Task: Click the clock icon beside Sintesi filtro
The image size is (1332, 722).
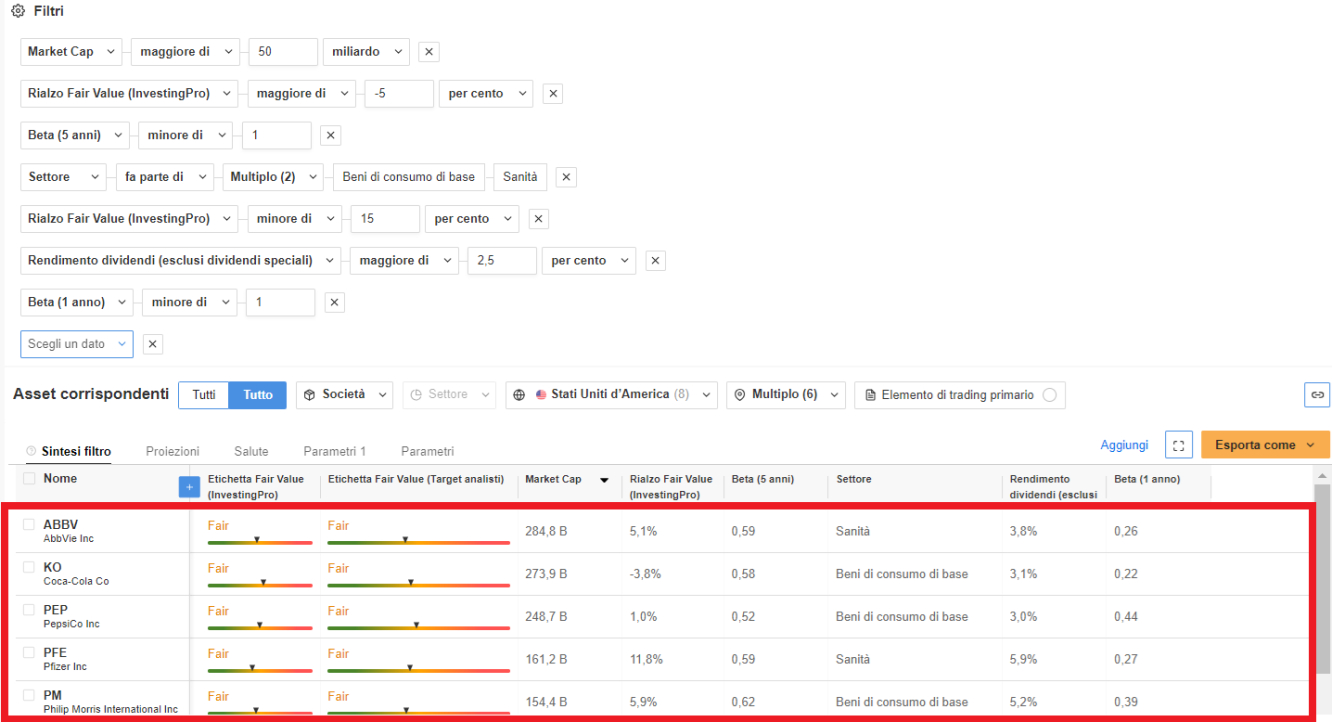Action: 31,451
